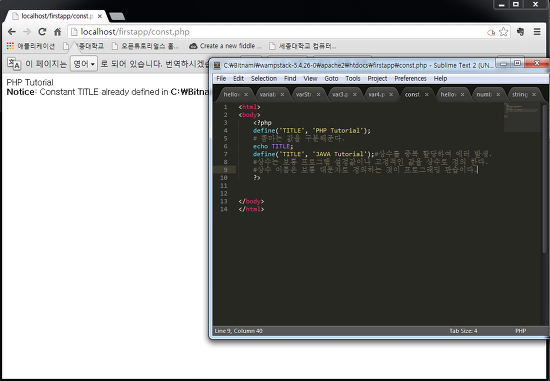550x381 pixels.
Task: Close the var3.p tab
Action: pos(355,95)
